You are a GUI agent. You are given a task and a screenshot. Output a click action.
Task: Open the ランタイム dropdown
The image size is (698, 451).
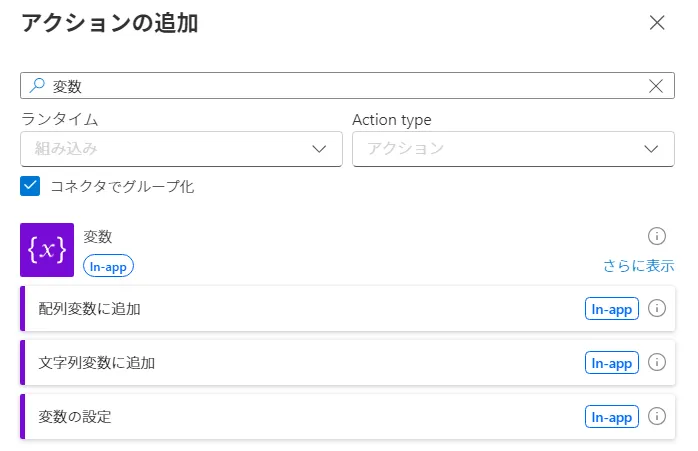pyautogui.click(x=180, y=149)
